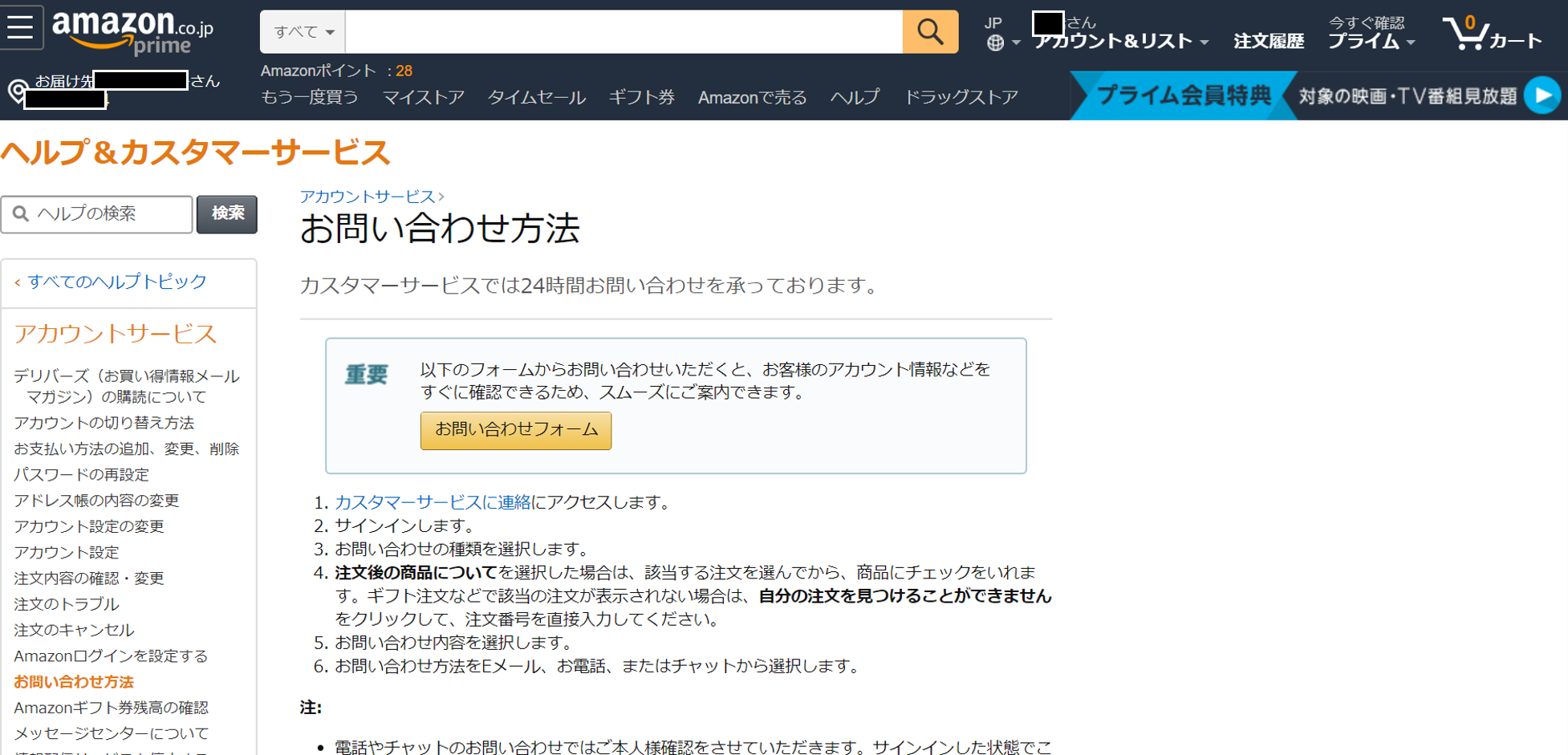The image size is (1568, 755).
Task: Click the play arrow on Prime banner
Action: [1542, 95]
